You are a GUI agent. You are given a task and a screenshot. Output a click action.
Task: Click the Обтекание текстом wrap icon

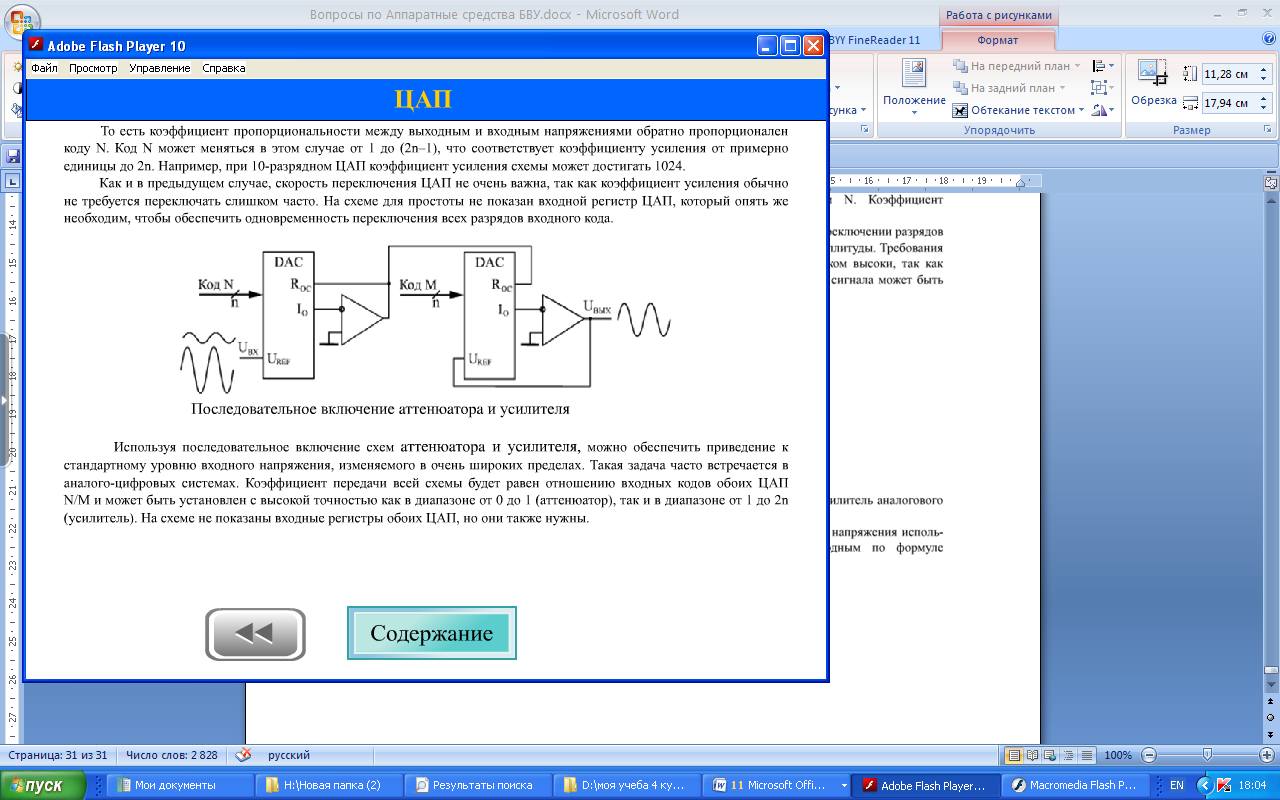(x=960, y=110)
